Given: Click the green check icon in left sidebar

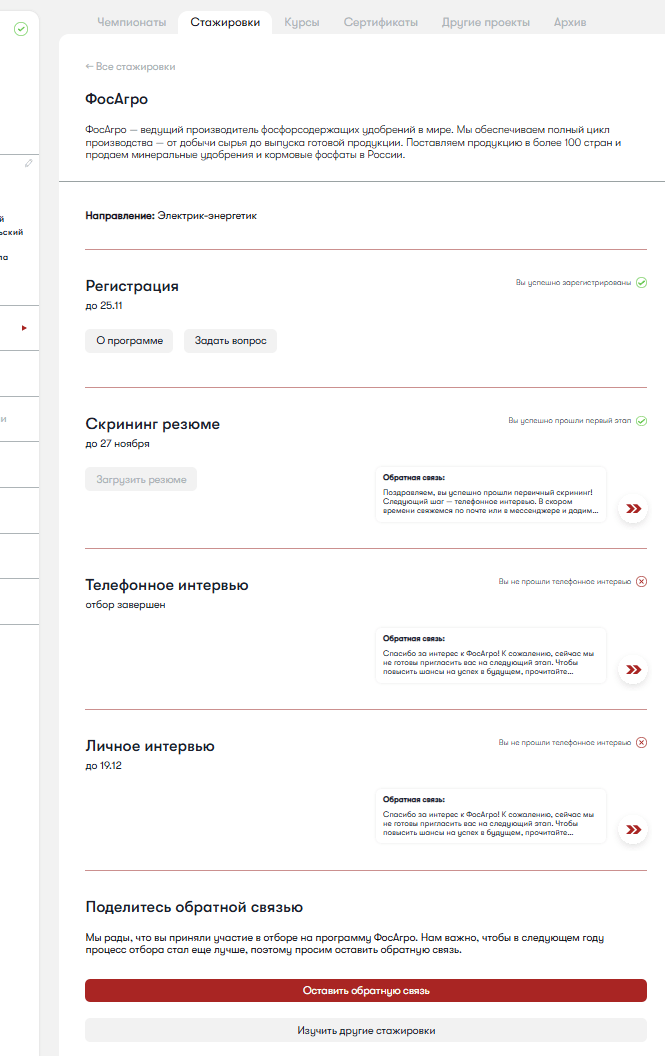Looking at the screenshot, I should pos(21,29).
